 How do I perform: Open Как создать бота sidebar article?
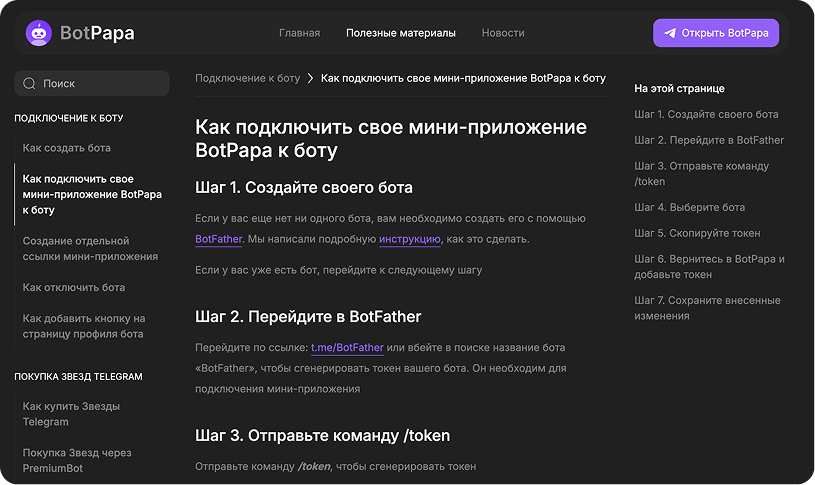point(66,148)
